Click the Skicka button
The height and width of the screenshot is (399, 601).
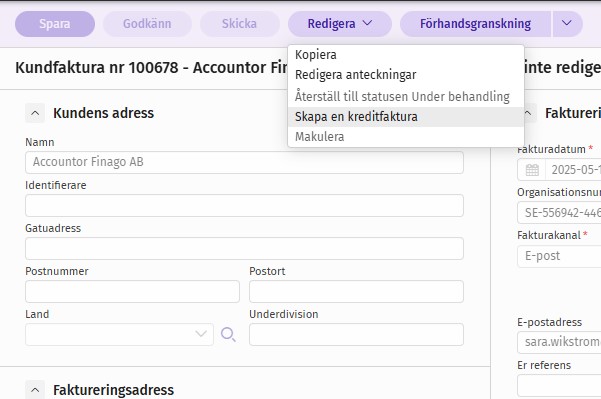pyautogui.click(x=240, y=24)
